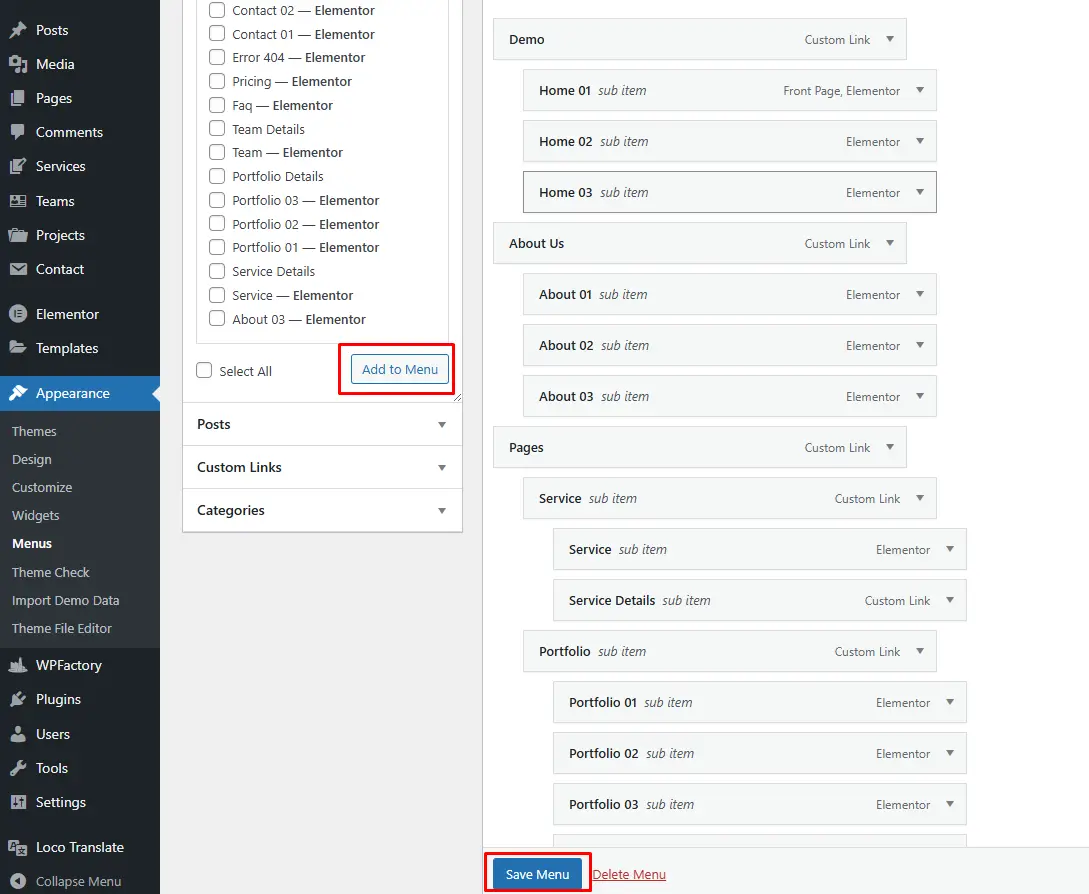Check the About 03 — Elementor checkbox
This screenshot has width=1089, height=894.
(217, 319)
